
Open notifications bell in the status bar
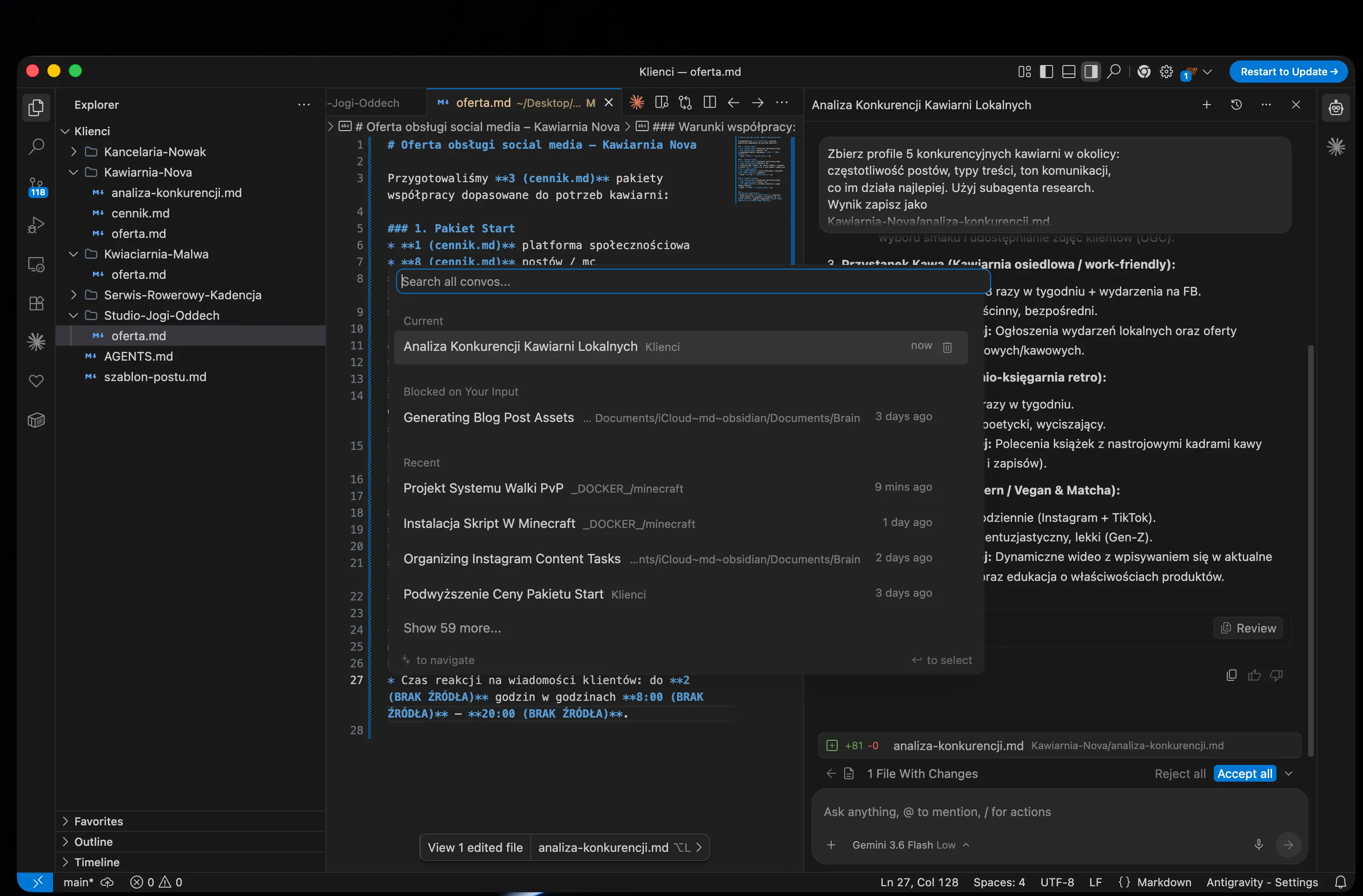(x=1341, y=882)
